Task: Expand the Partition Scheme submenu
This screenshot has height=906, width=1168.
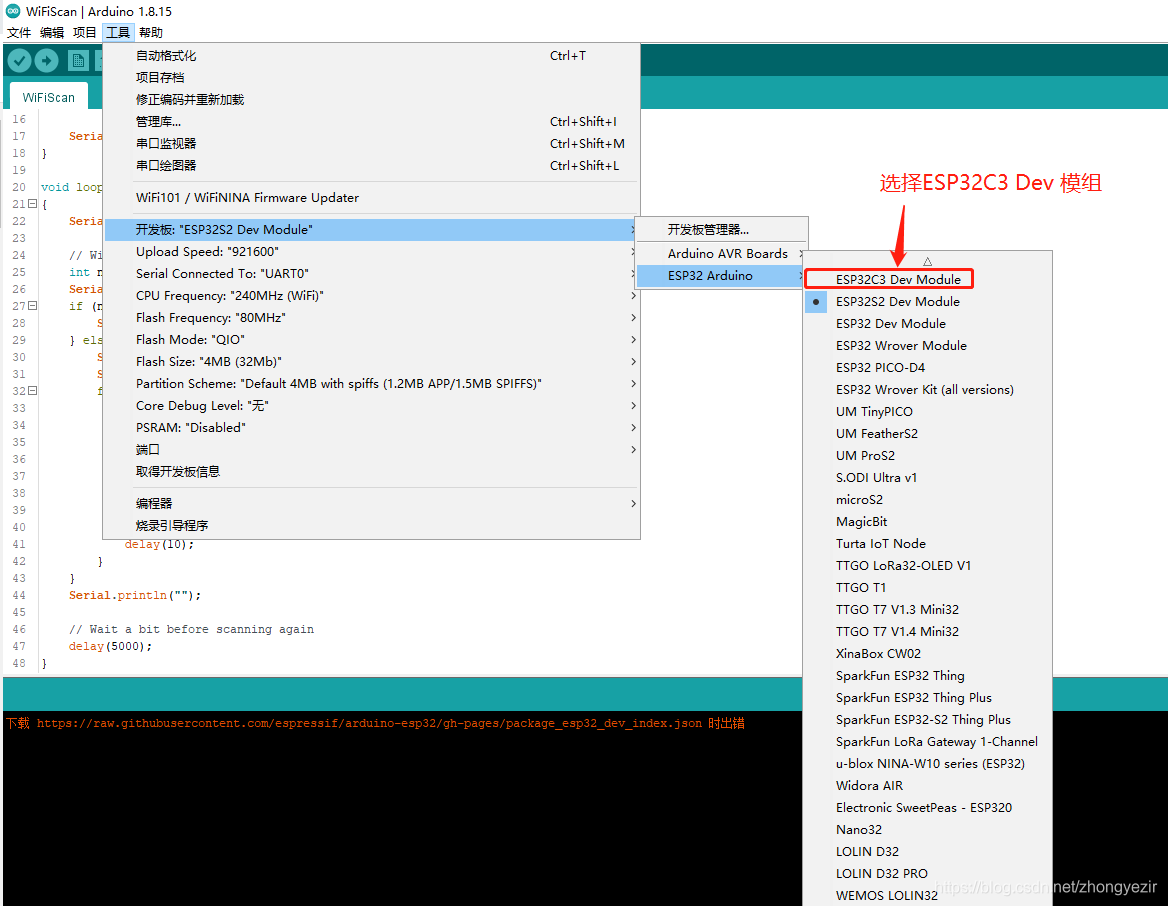Action: pyautogui.click(x=372, y=384)
